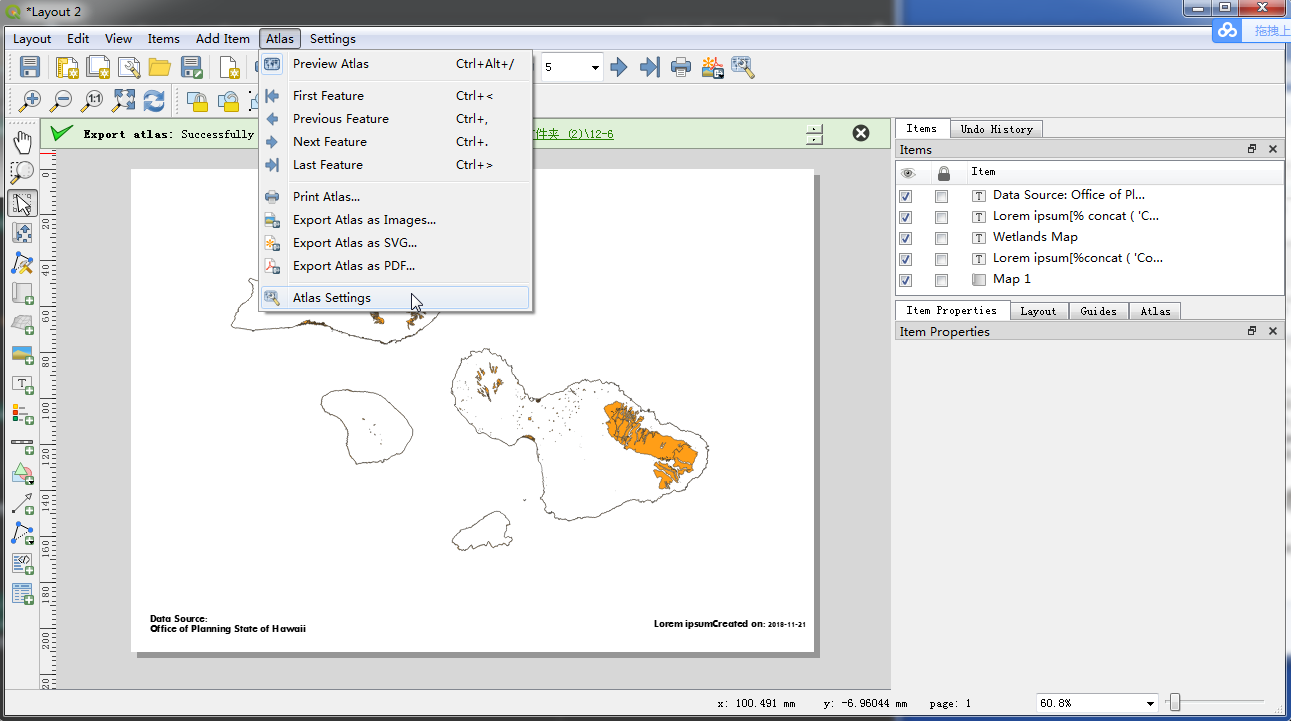
Task: Click the export folder link in message bar
Action: [x=575, y=134]
